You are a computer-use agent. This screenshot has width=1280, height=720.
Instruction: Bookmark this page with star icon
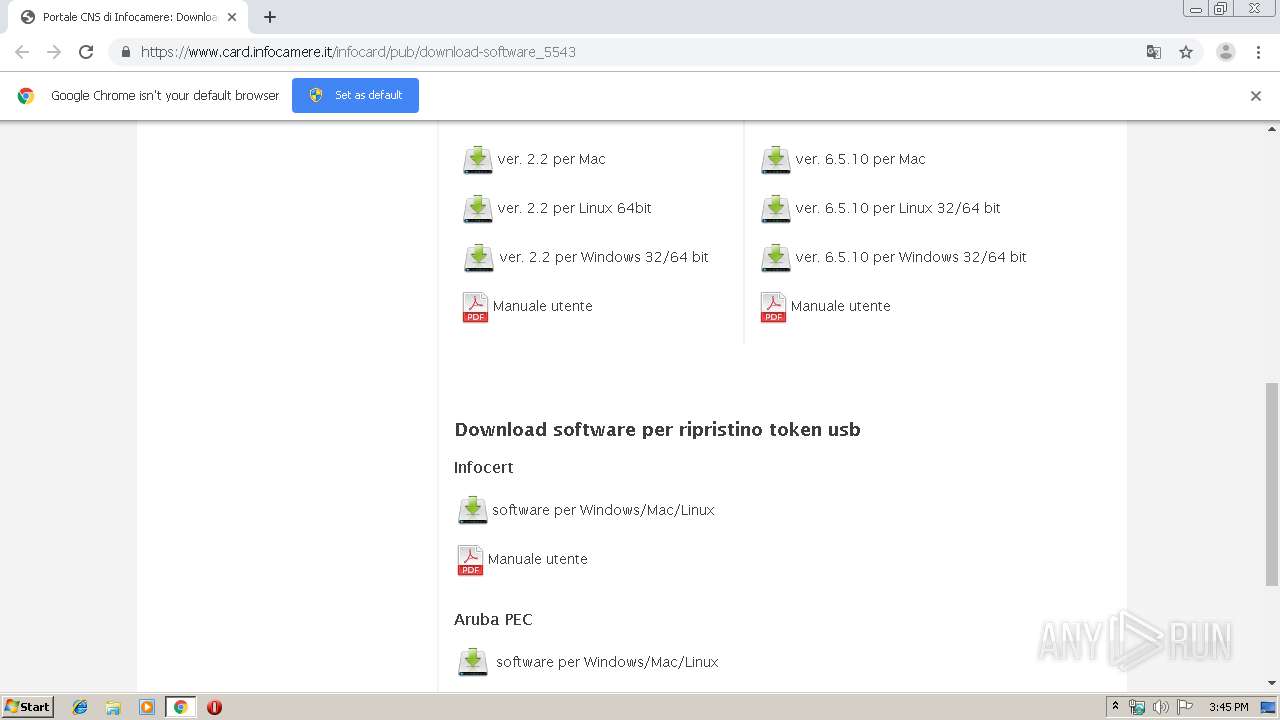click(1186, 52)
